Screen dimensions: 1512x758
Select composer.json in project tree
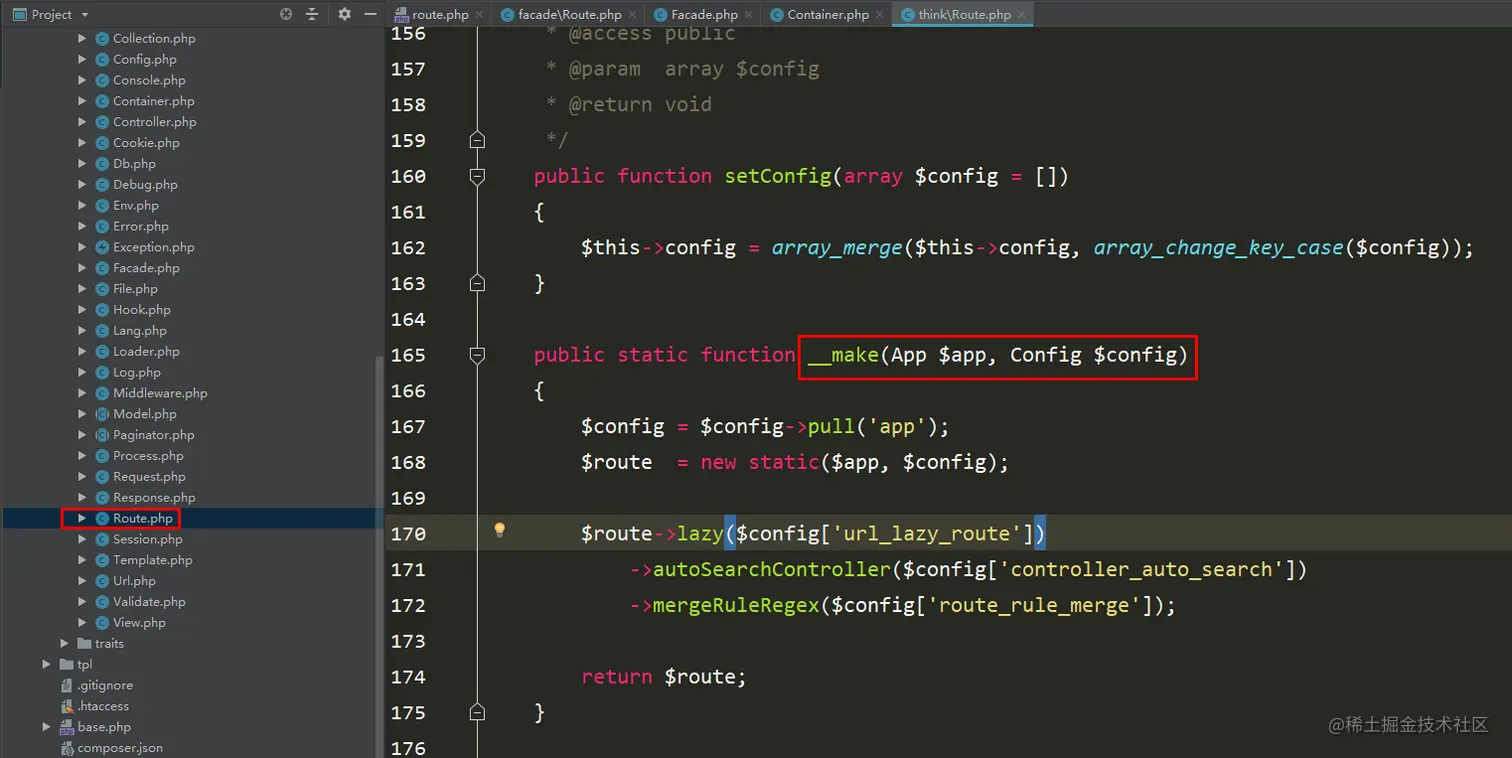click(120, 748)
